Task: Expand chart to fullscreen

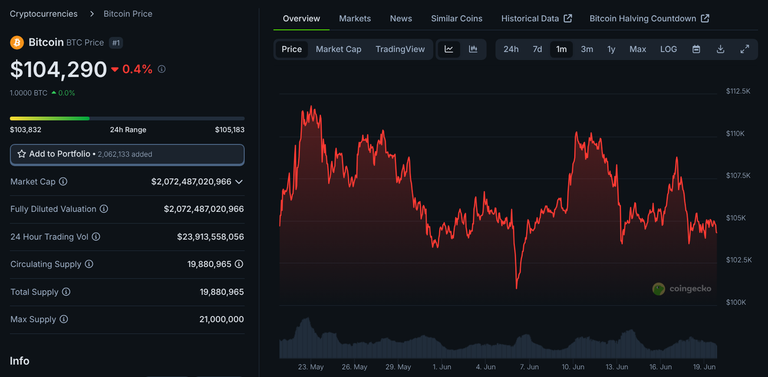Action: coord(744,49)
